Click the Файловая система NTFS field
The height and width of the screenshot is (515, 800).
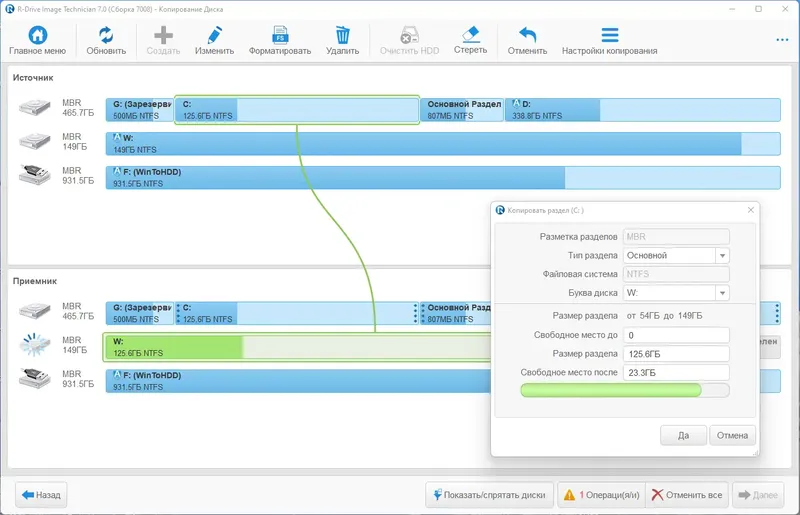tap(676, 274)
